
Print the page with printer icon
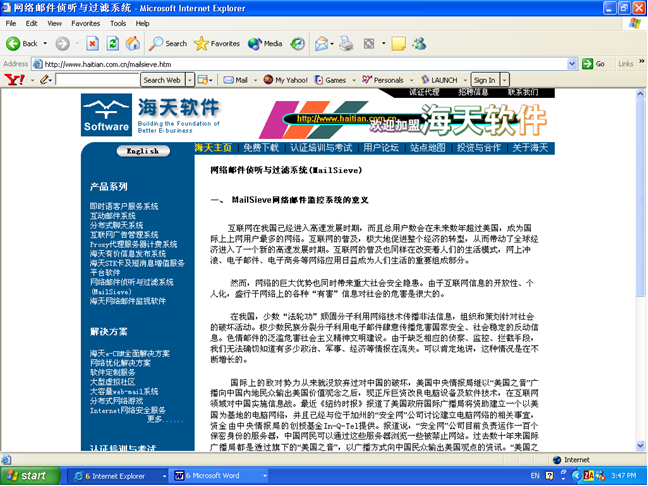point(346,43)
